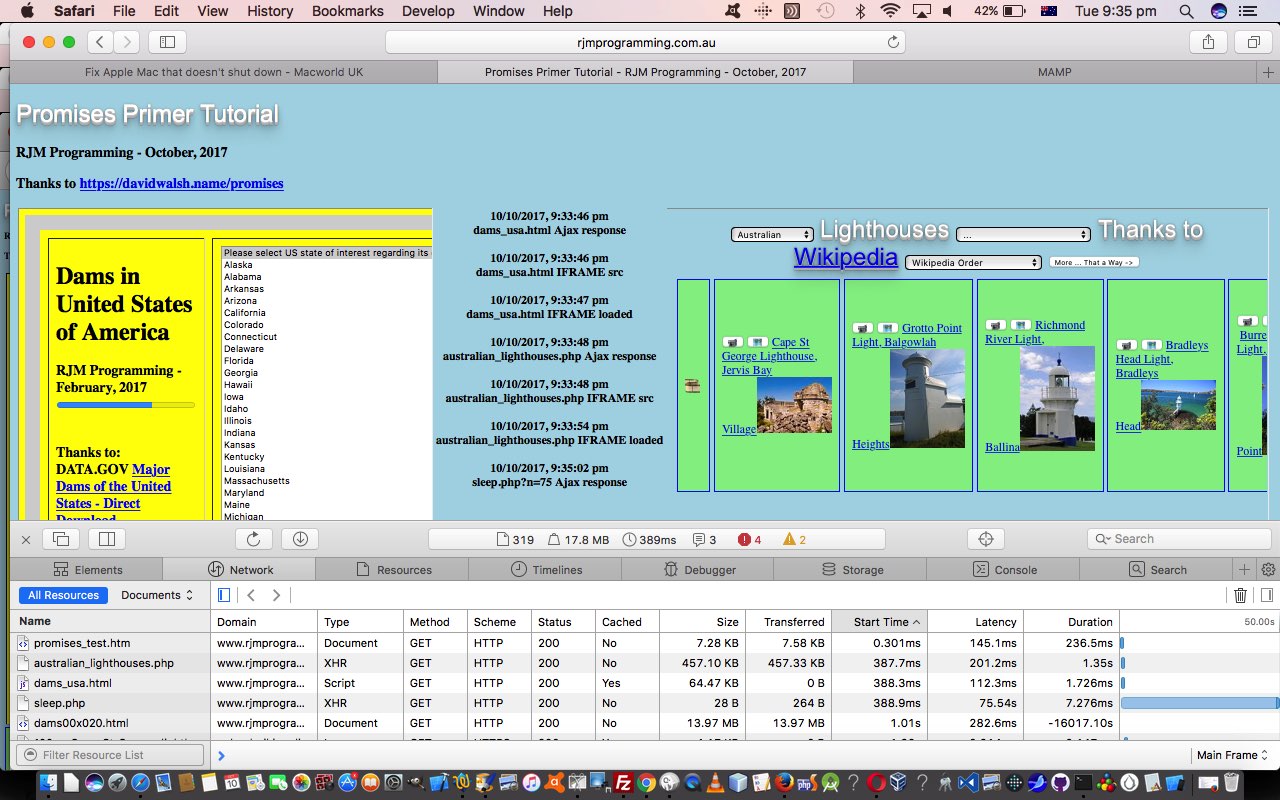Select the All Resources filter
Image resolution: width=1280 pixels, height=800 pixels.
pos(64,595)
